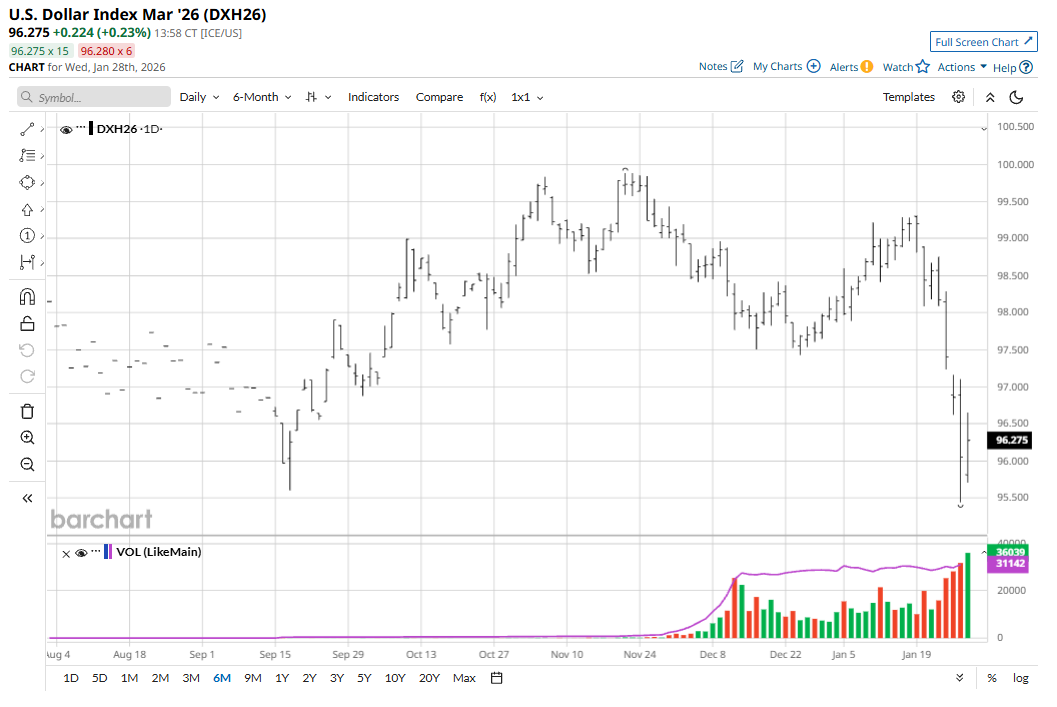Open the f(x) expressions menu
The height and width of the screenshot is (707, 1057).
(488, 97)
